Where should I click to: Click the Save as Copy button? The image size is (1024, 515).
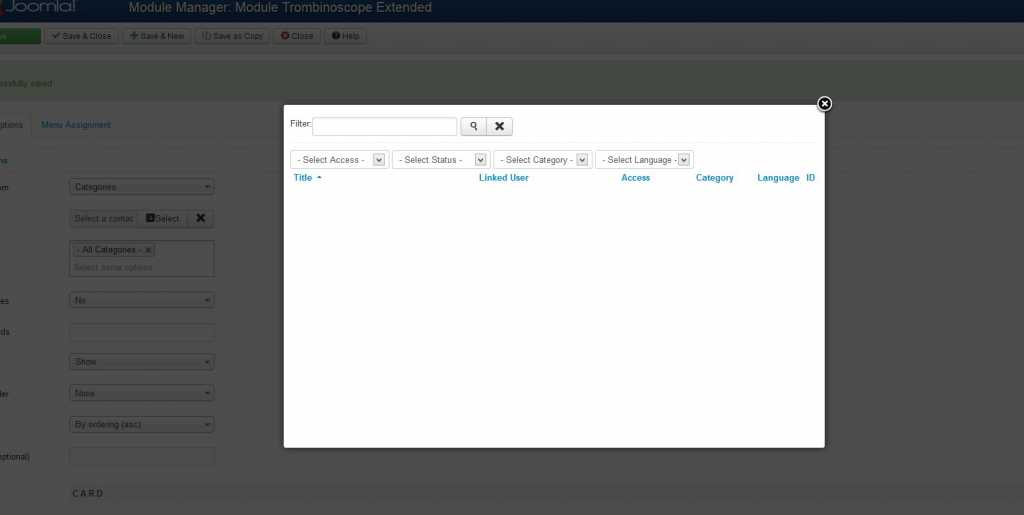pyautogui.click(x=232, y=36)
